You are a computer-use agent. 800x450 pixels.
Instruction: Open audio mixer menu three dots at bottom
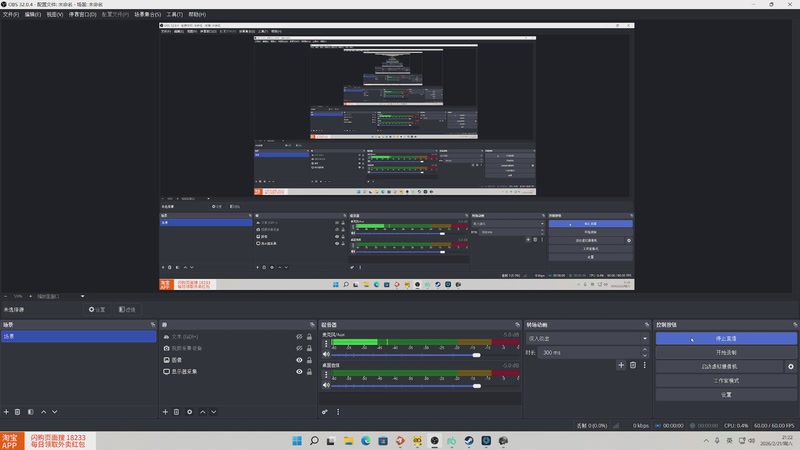[x=338, y=412]
